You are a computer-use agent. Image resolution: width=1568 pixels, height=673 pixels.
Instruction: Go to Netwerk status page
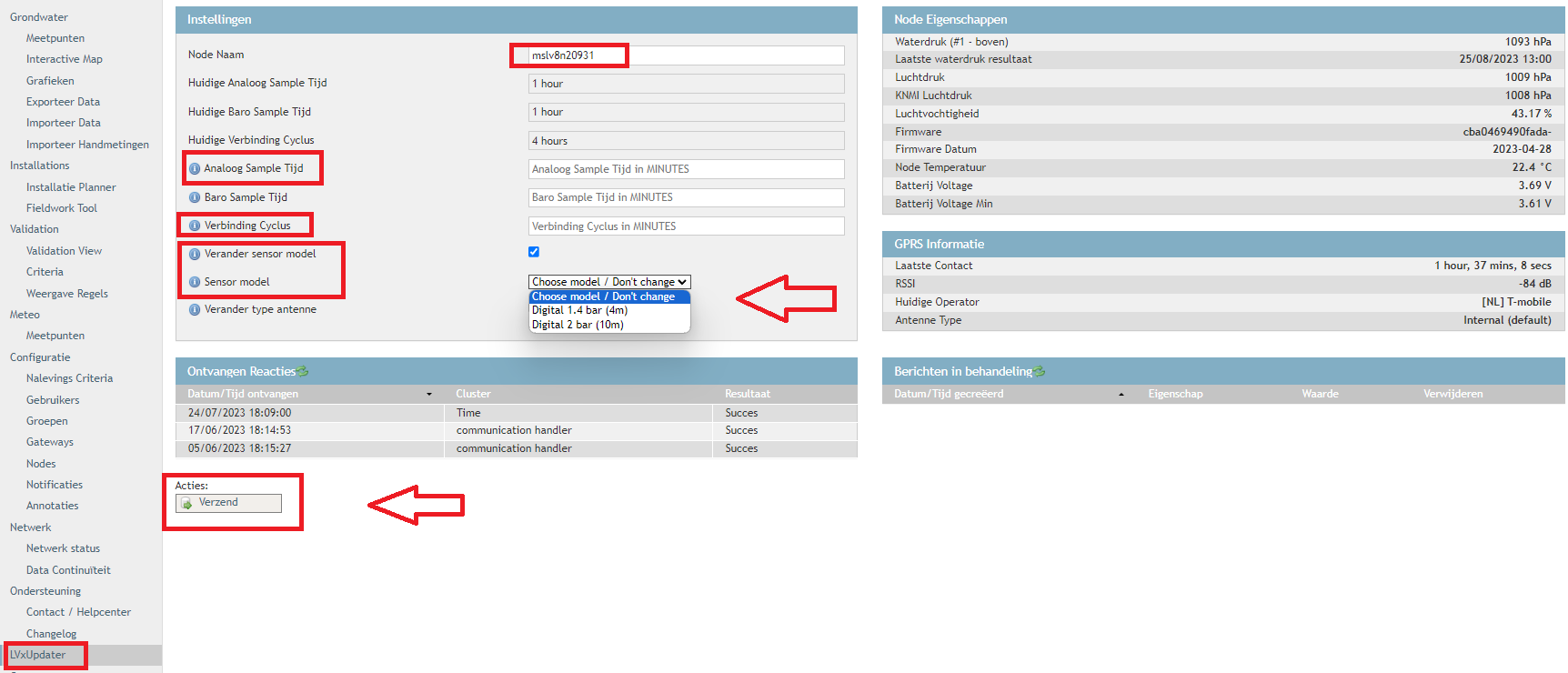point(63,548)
